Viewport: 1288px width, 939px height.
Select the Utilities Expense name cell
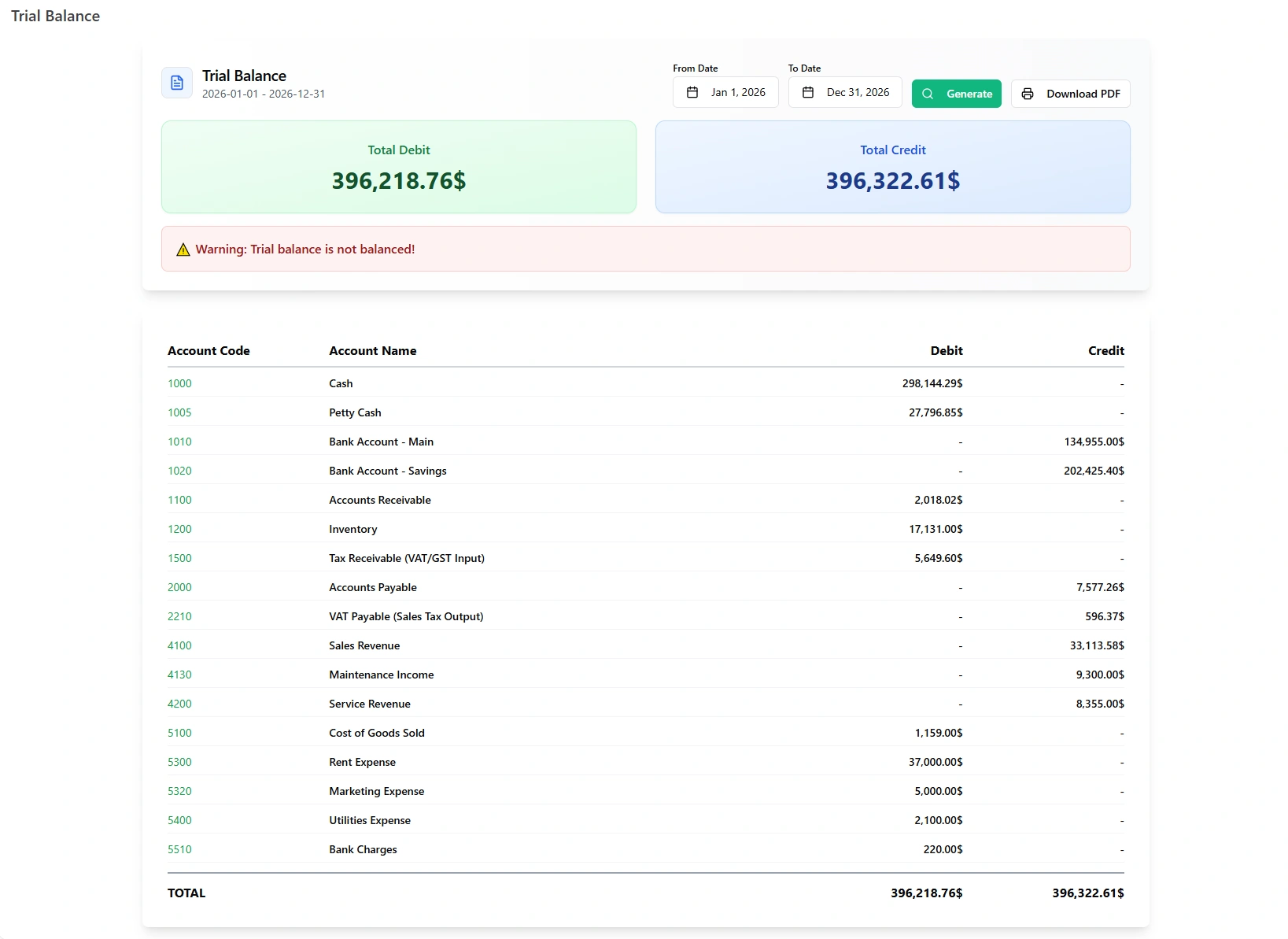point(370,820)
